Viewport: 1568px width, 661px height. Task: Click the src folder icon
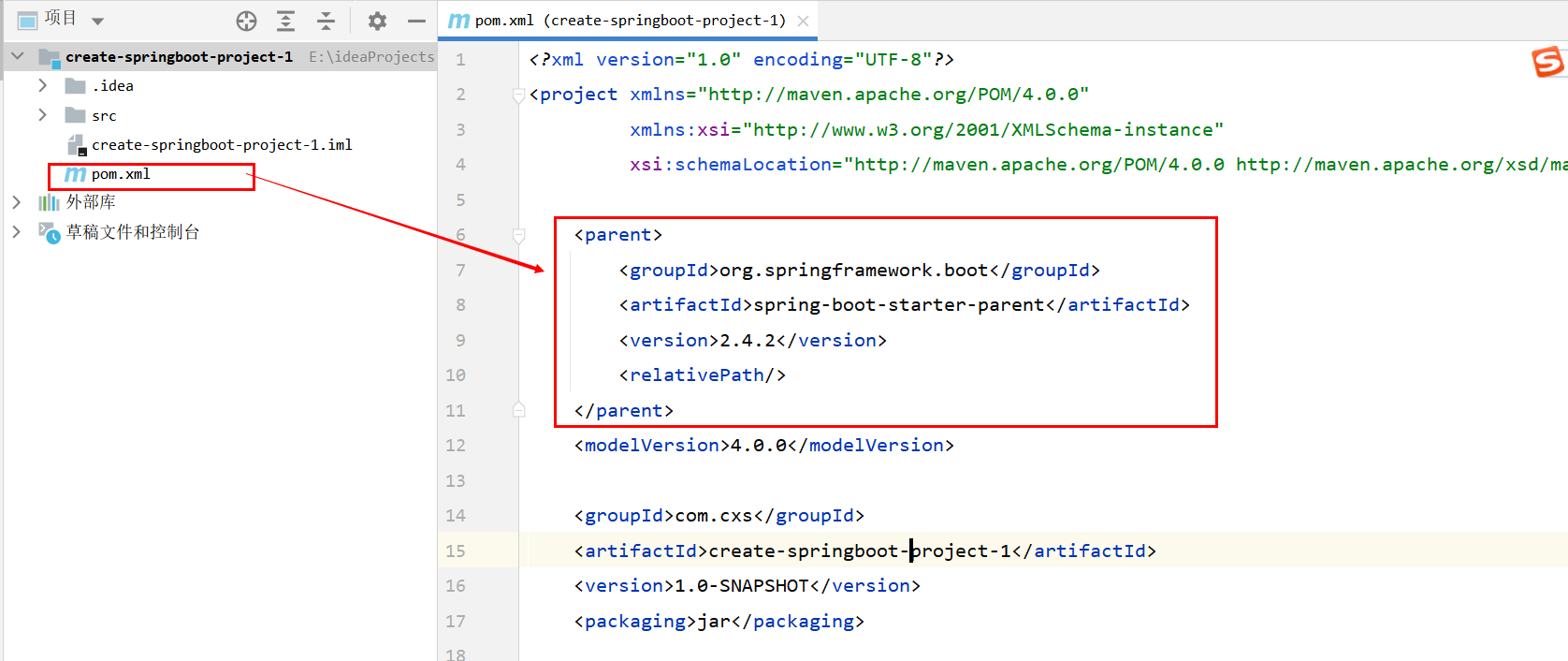coord(76,115)
